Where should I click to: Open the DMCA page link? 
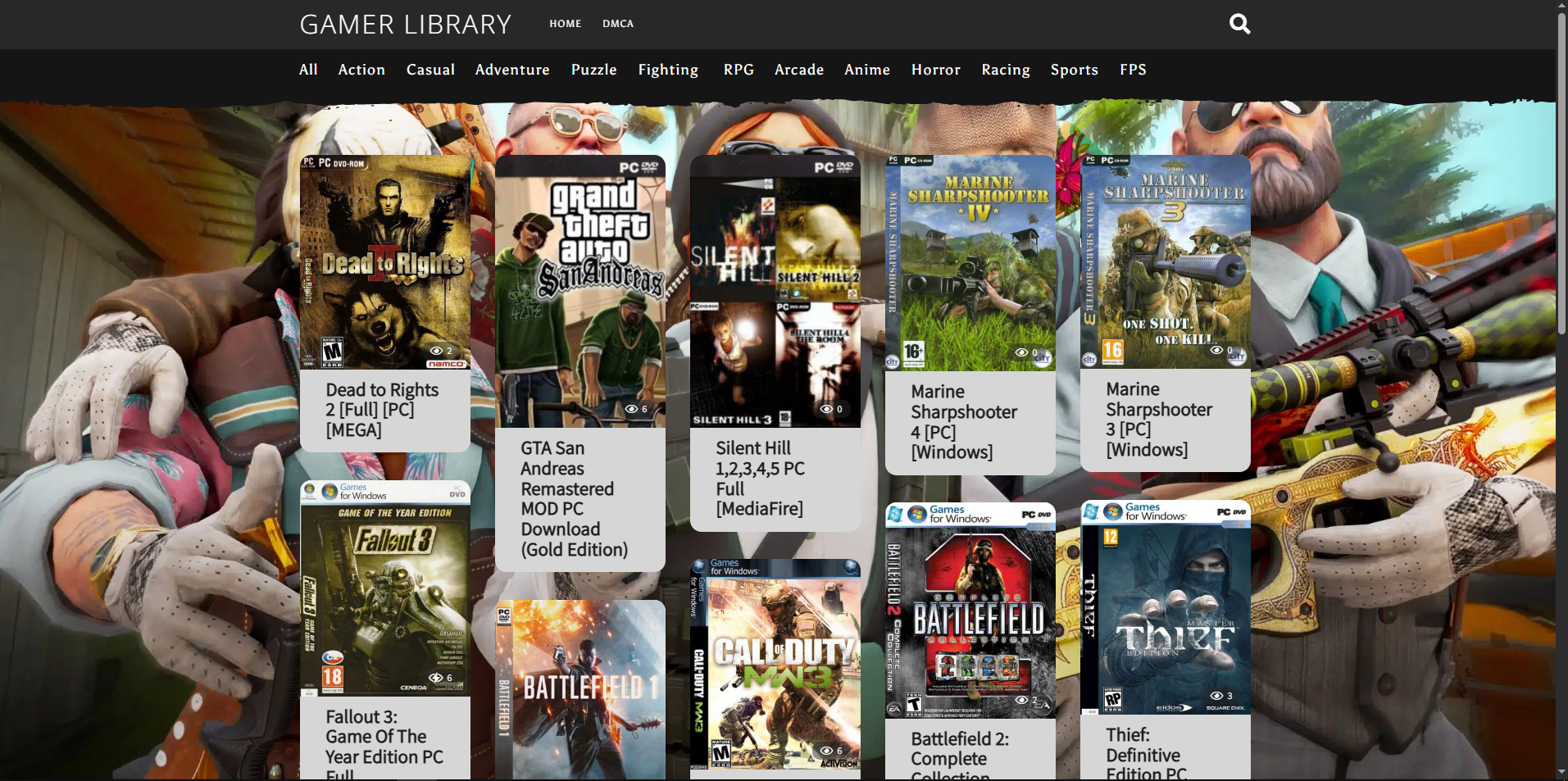coord(618,24)
